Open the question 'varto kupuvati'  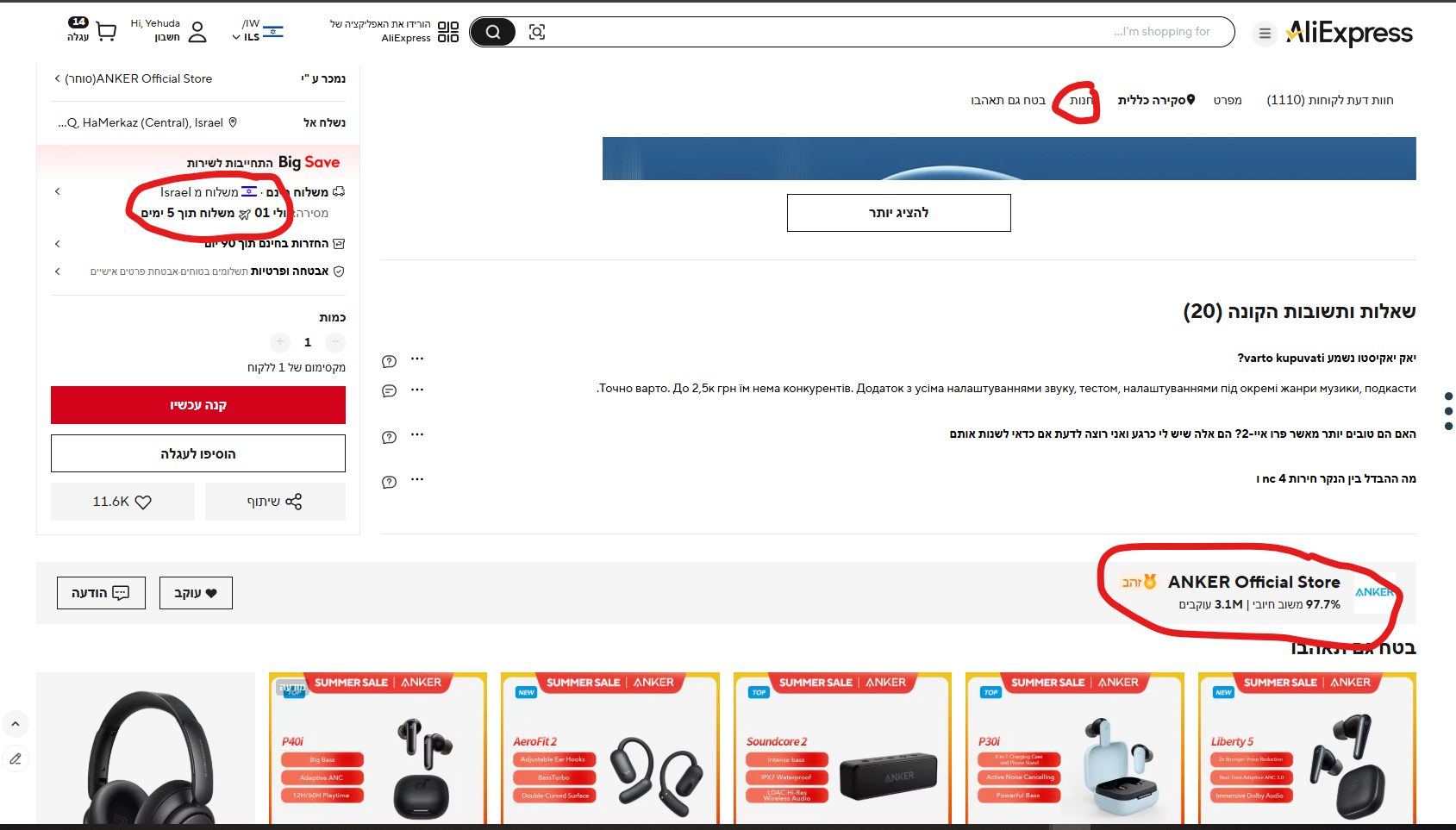[x=1327, y=359]
